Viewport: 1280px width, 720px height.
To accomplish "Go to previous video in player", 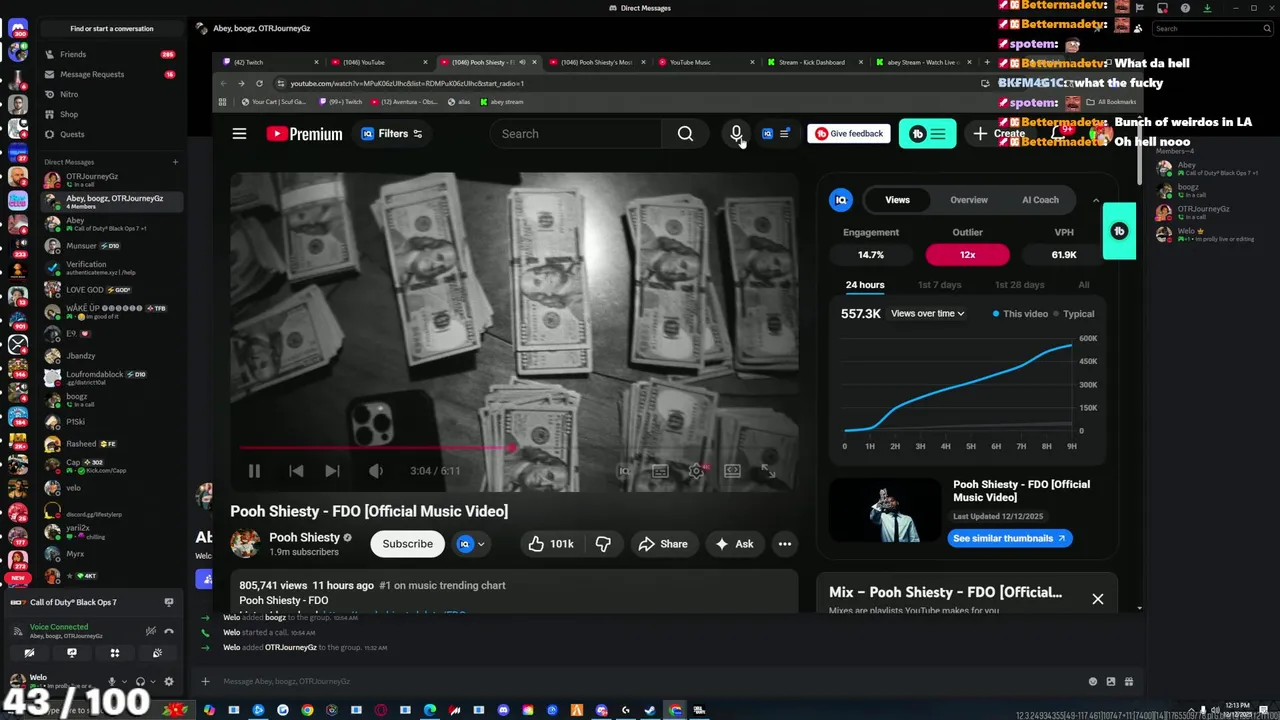I will click(x=296, y=471).
